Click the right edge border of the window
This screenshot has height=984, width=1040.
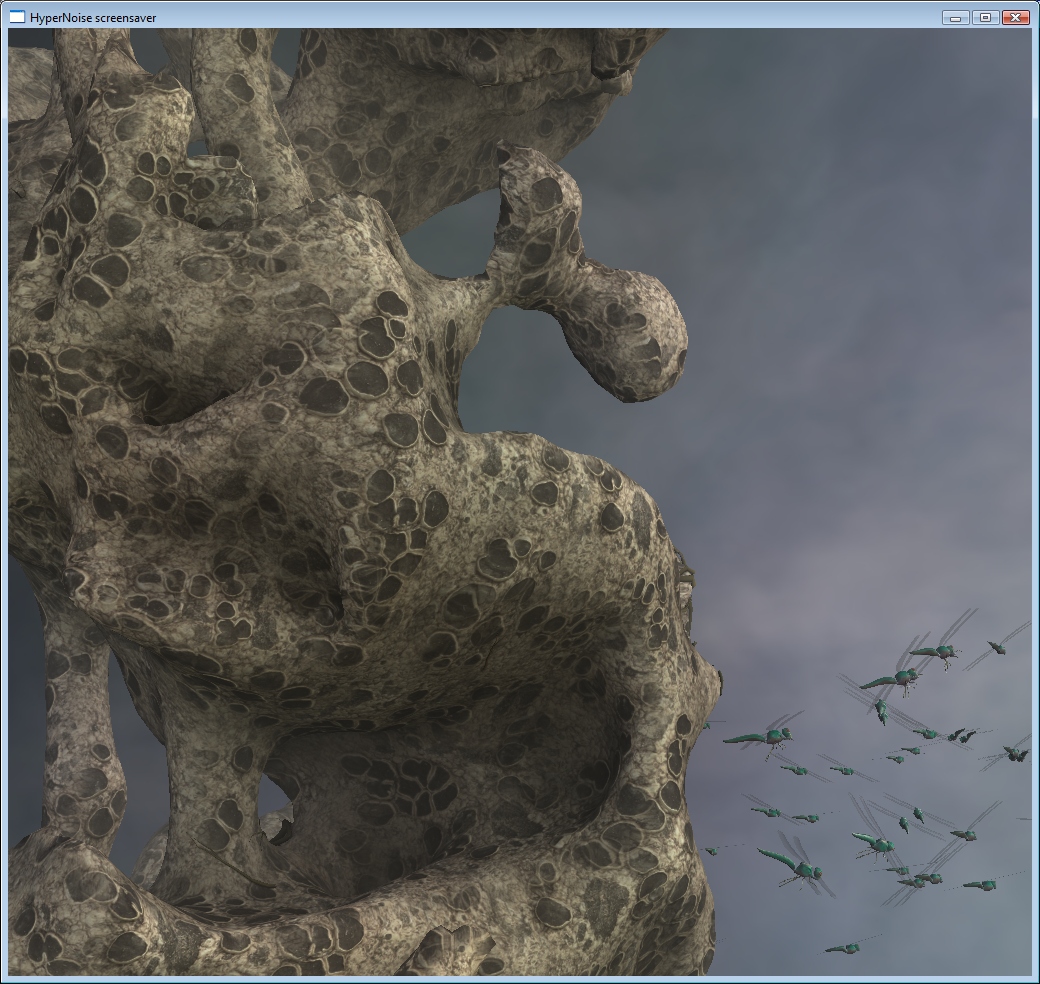point(1035,500)
